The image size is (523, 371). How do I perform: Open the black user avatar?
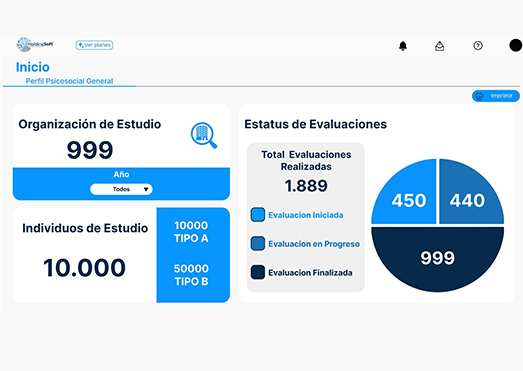(x=516, y=45)
